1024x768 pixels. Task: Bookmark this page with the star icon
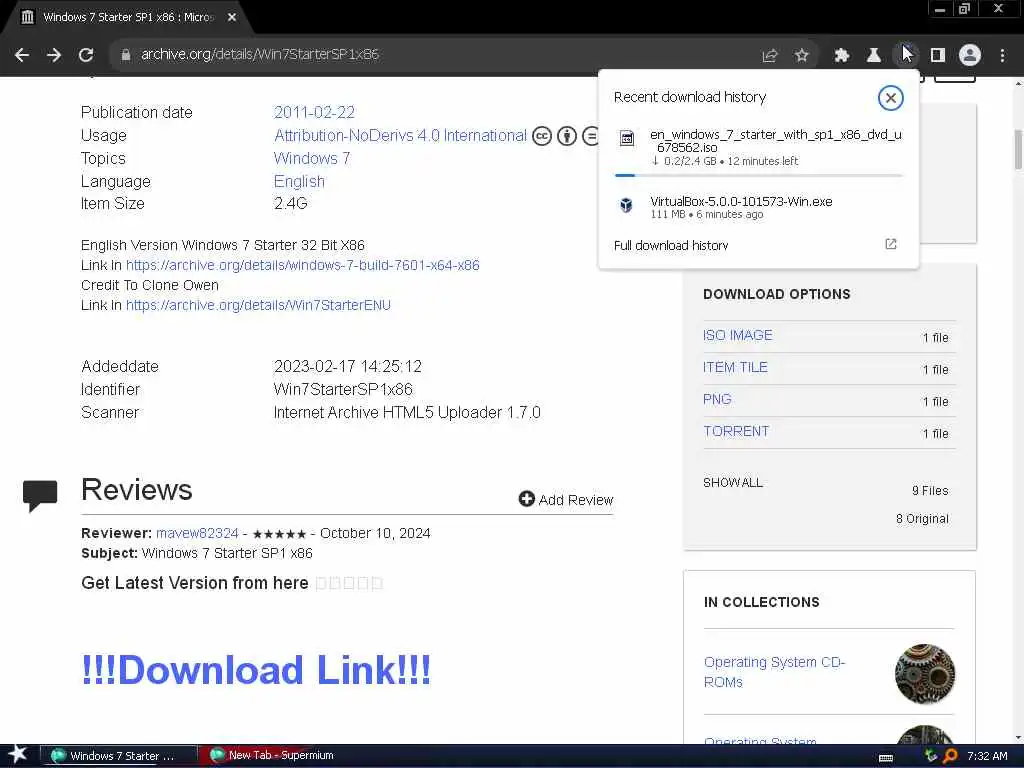click(x=801, y=56)
